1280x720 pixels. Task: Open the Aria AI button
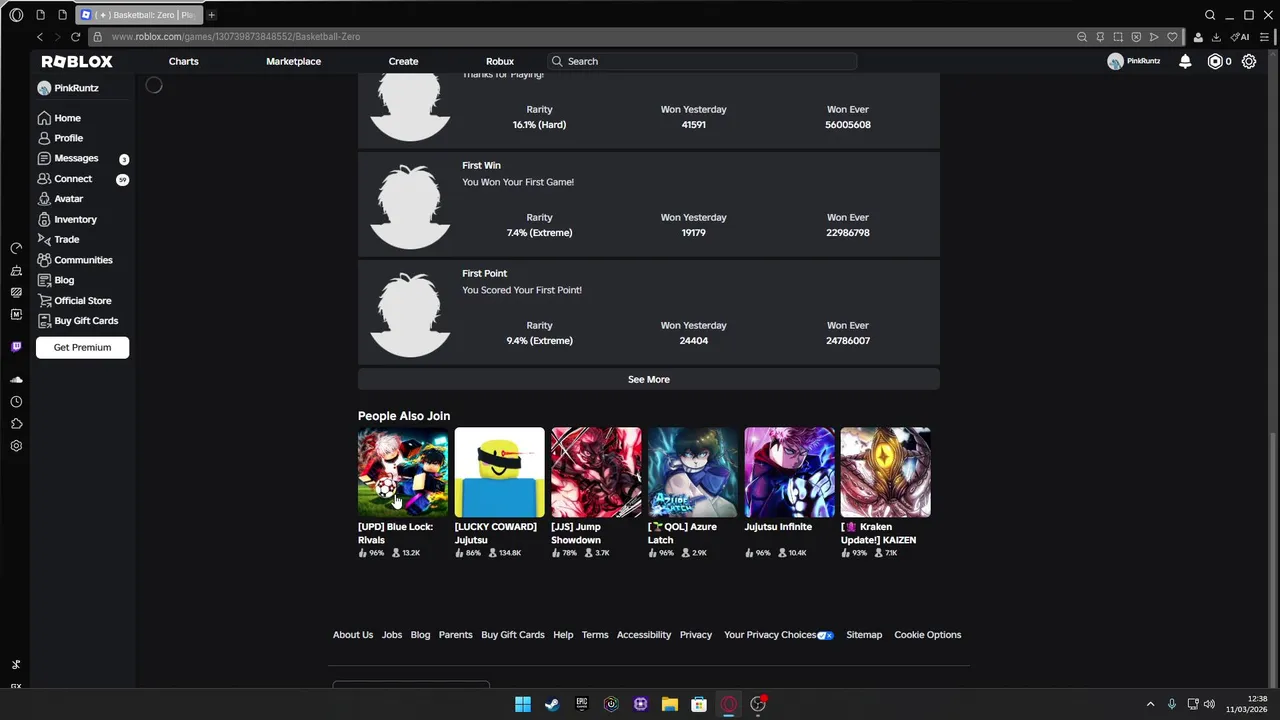(x=1240, y=37)
